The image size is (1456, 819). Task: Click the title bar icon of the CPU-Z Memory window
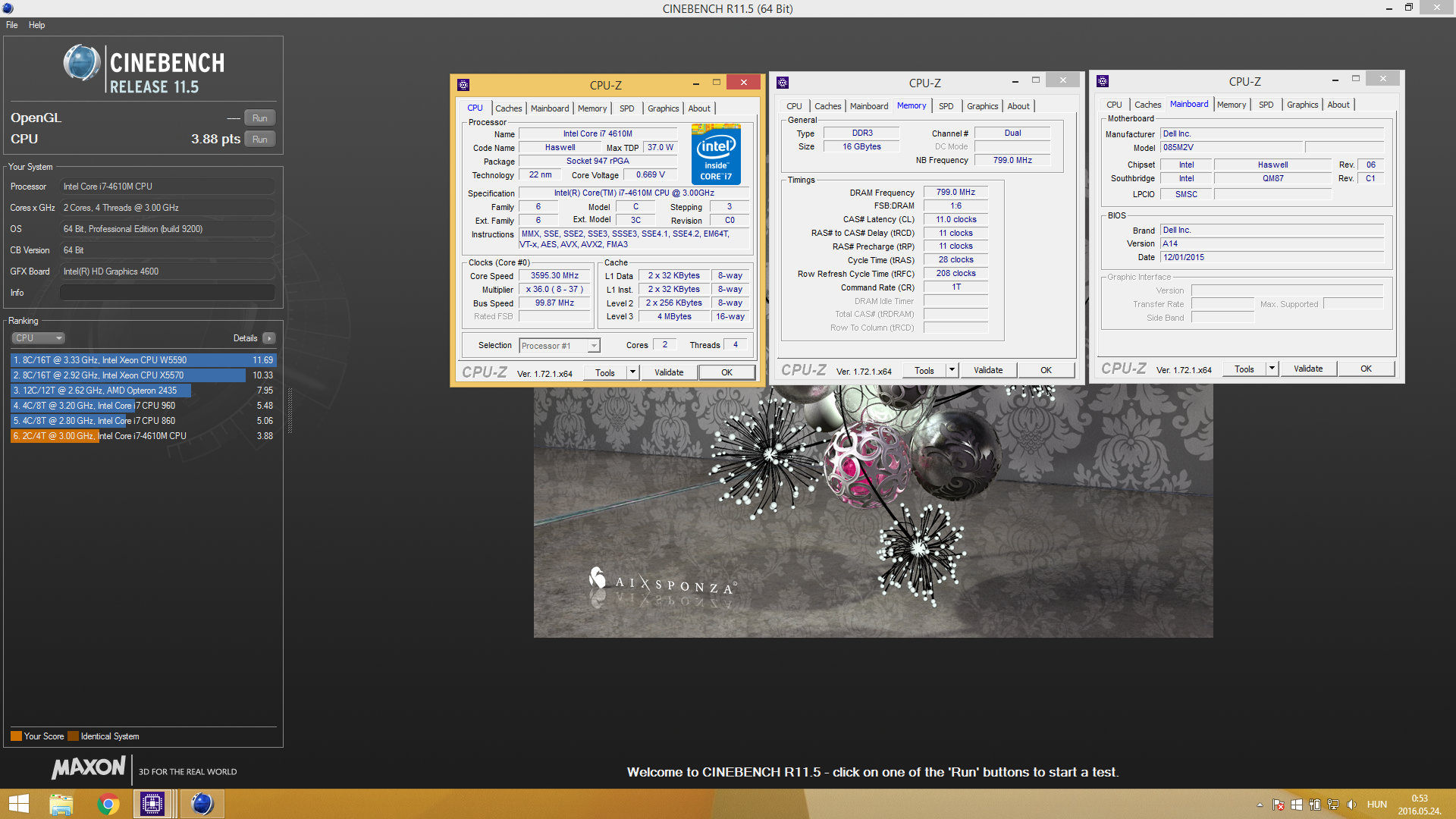click(783, 83)
